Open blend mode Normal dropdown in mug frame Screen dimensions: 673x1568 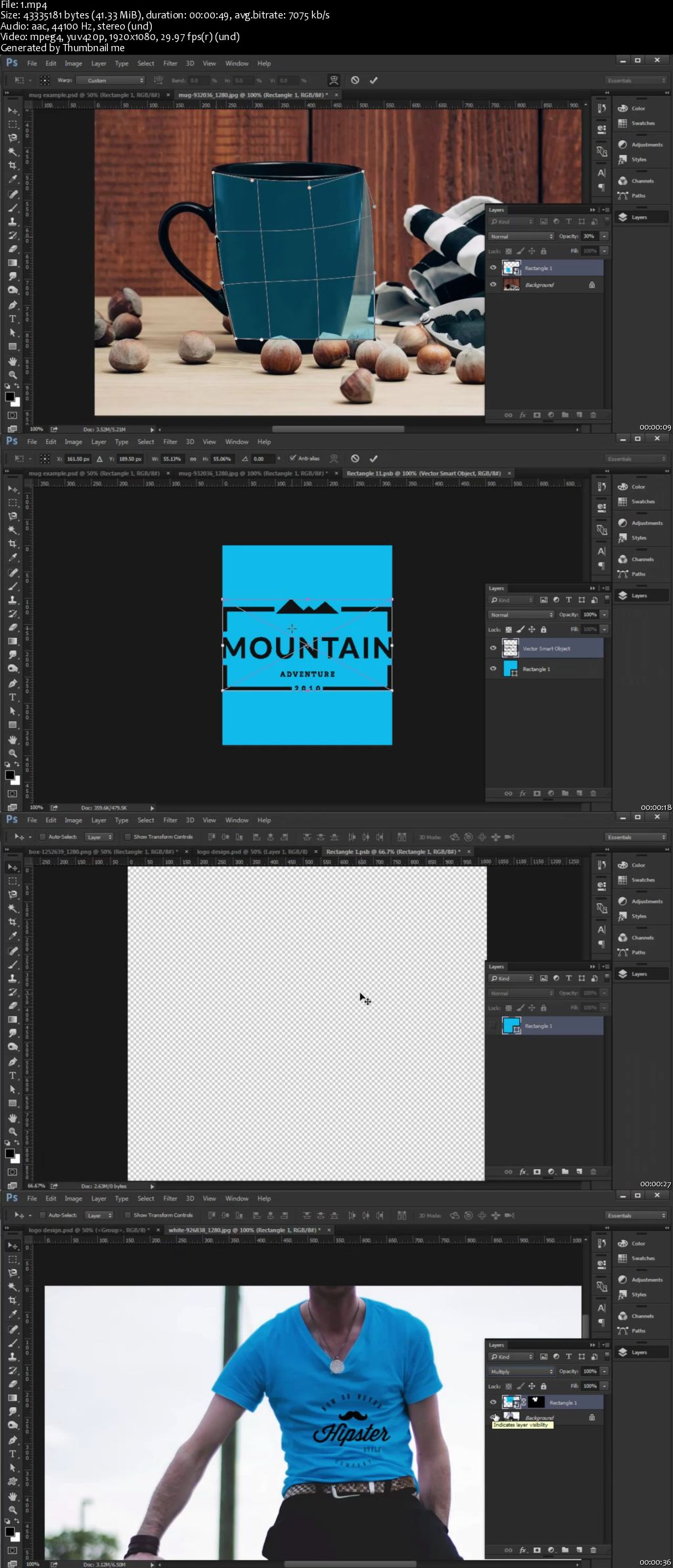point(522,236)
